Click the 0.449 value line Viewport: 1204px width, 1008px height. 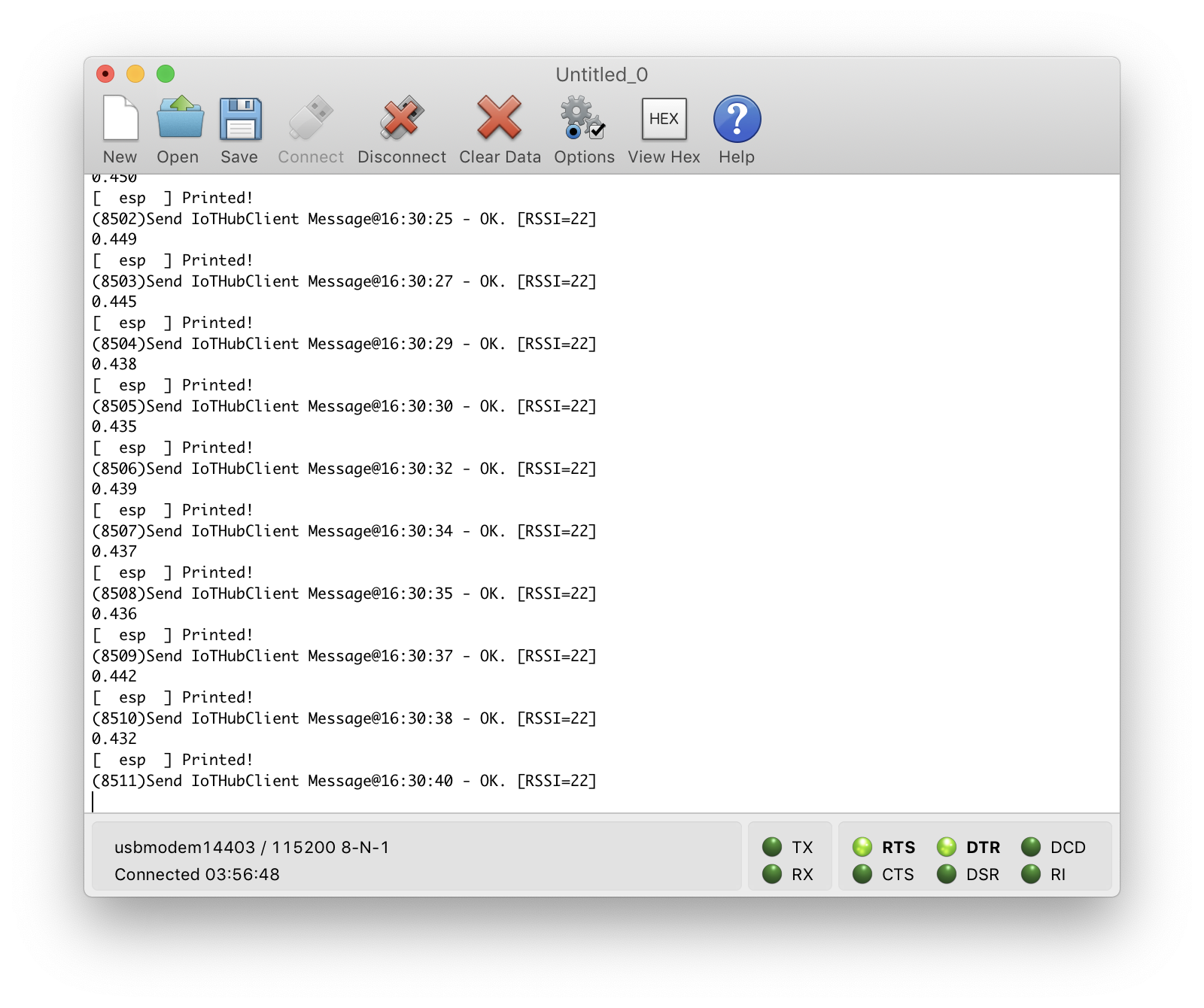[114, 239]
